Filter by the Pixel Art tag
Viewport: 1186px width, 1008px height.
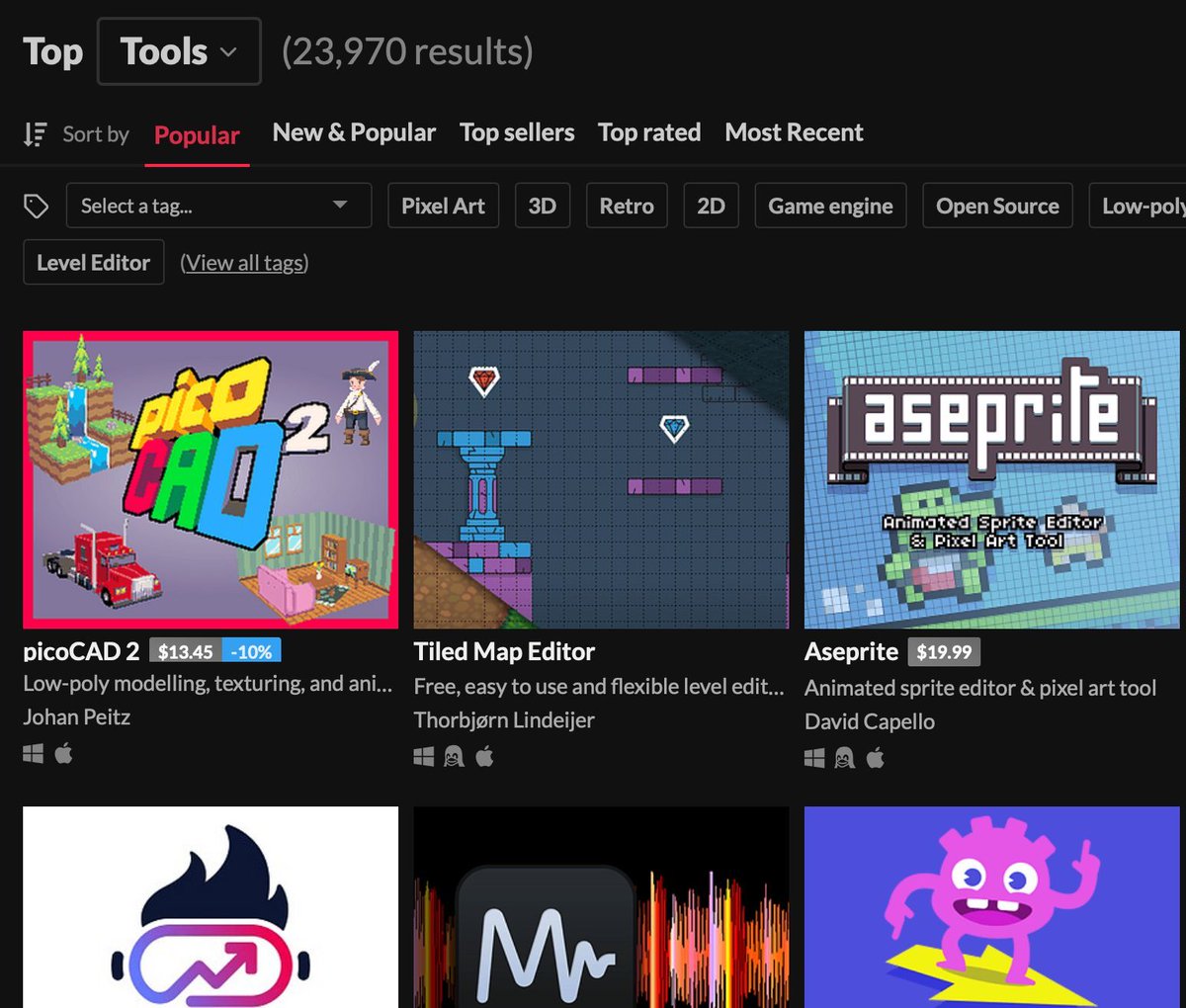(x=443, y=206)
